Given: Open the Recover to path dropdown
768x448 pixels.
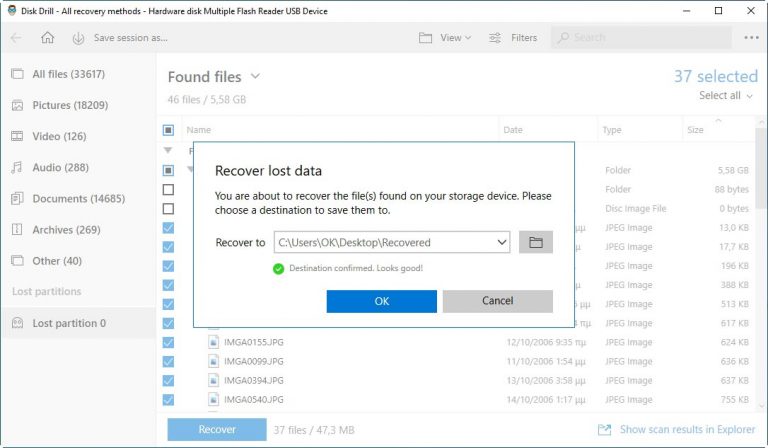Looking at the screenshot, I should pyautogui.click(x=502, y=242).
